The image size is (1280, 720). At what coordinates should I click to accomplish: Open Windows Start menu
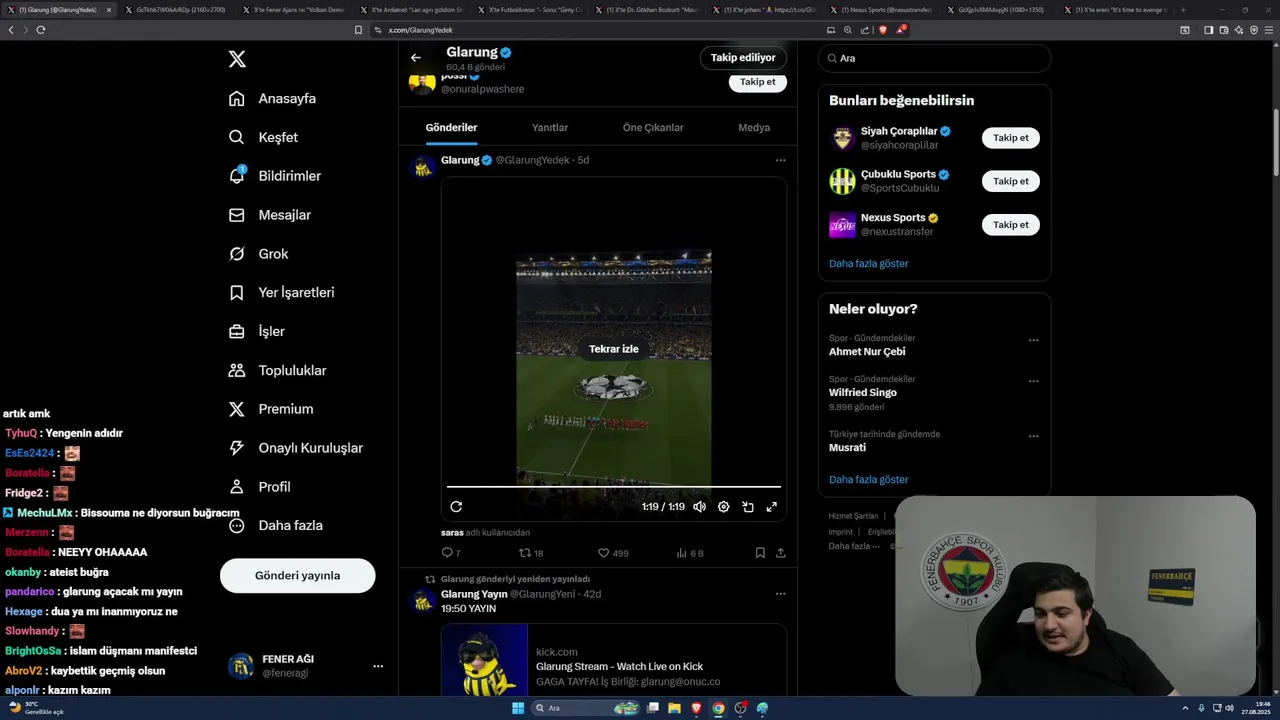coord(518,708)
